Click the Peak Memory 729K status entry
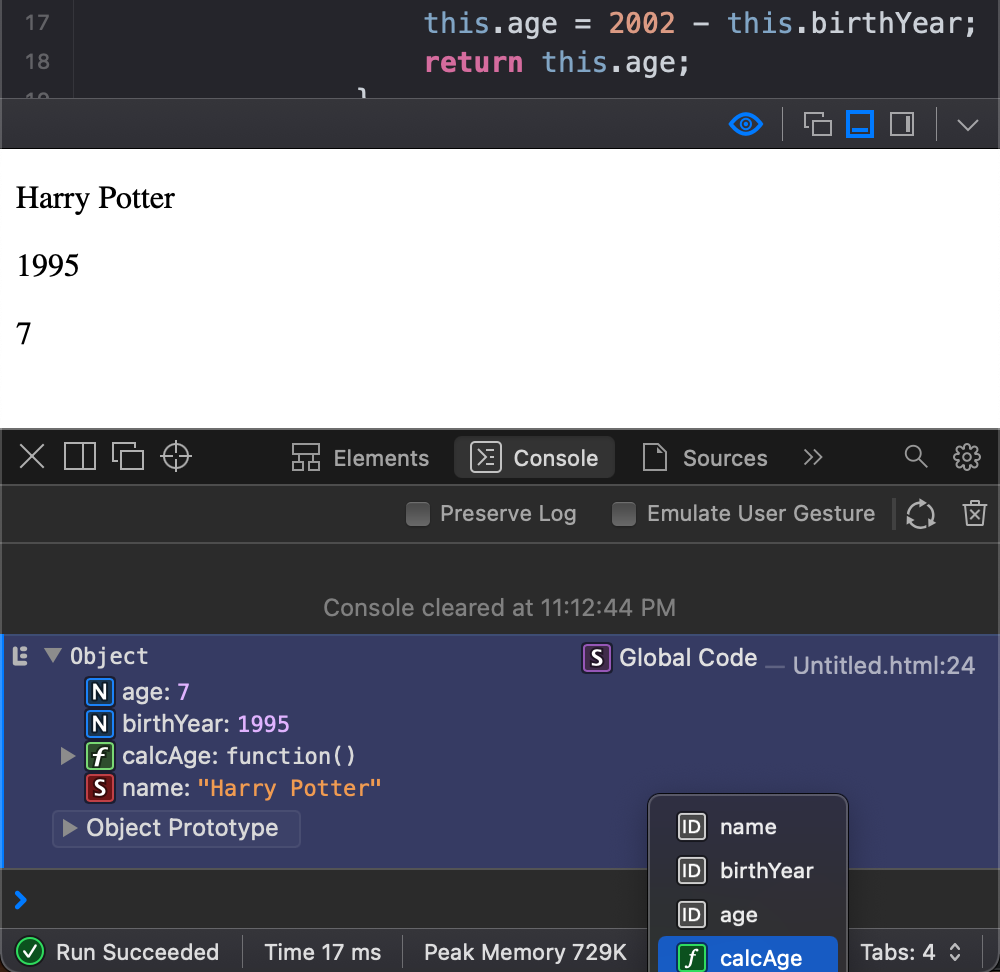1000x972 pixels. pos(526,952)
